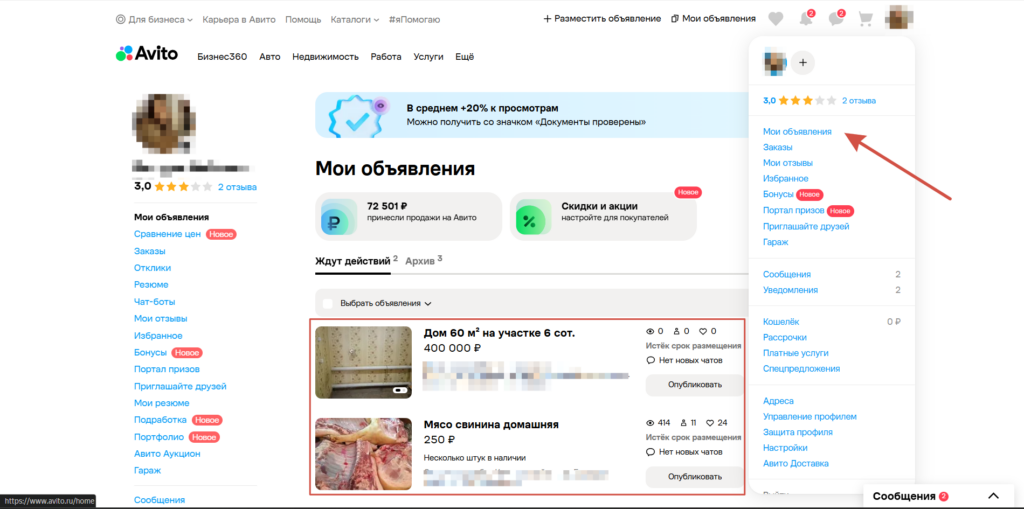1024x509 pixels.
Task: Select 'Портал призов' in dropdown profile menu
Action: tap(793, 210)
